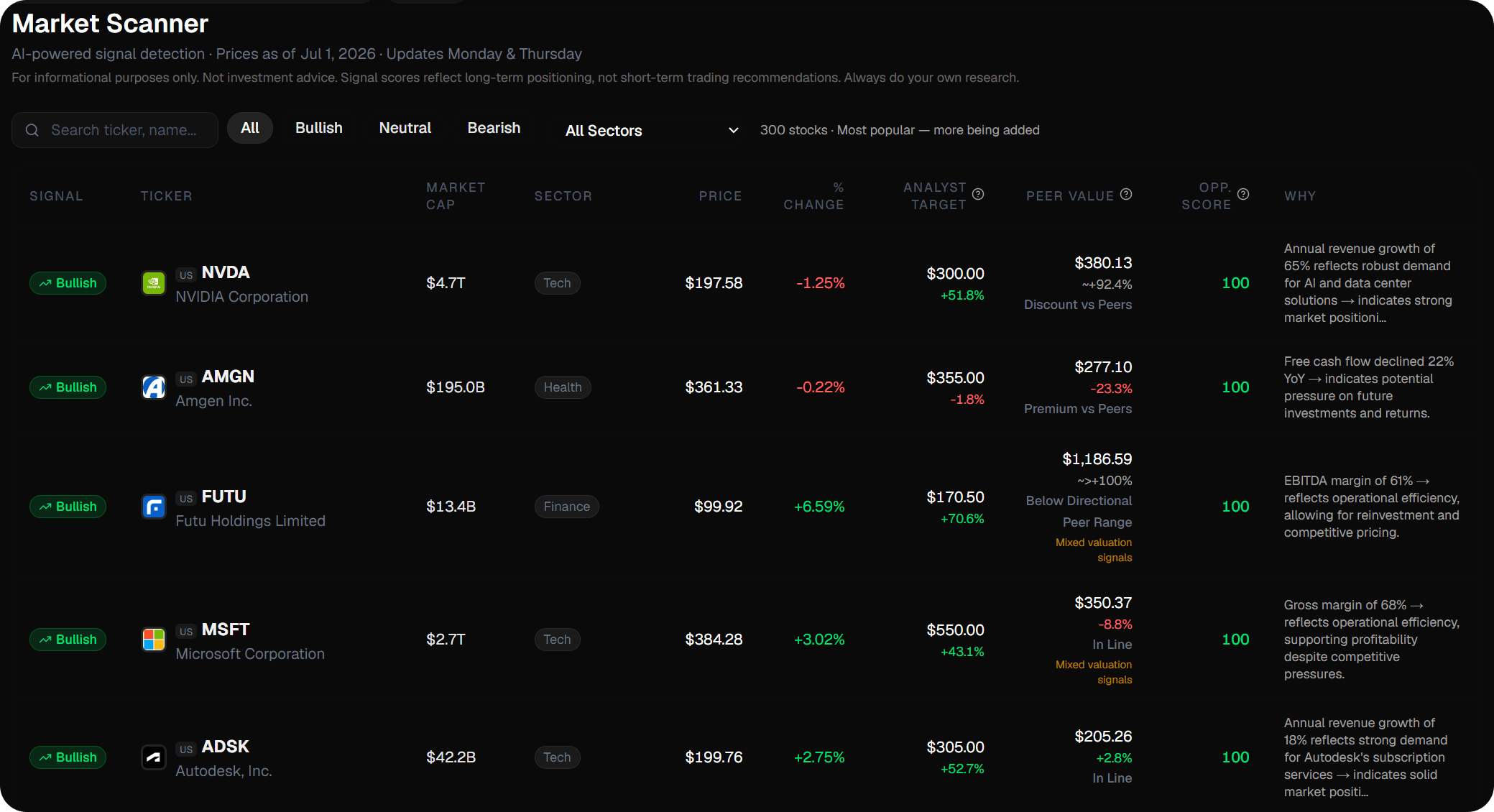The image size is (1494, 812).
Task: Expand the sector filter chevron arrow
Action: pos(733,130)
